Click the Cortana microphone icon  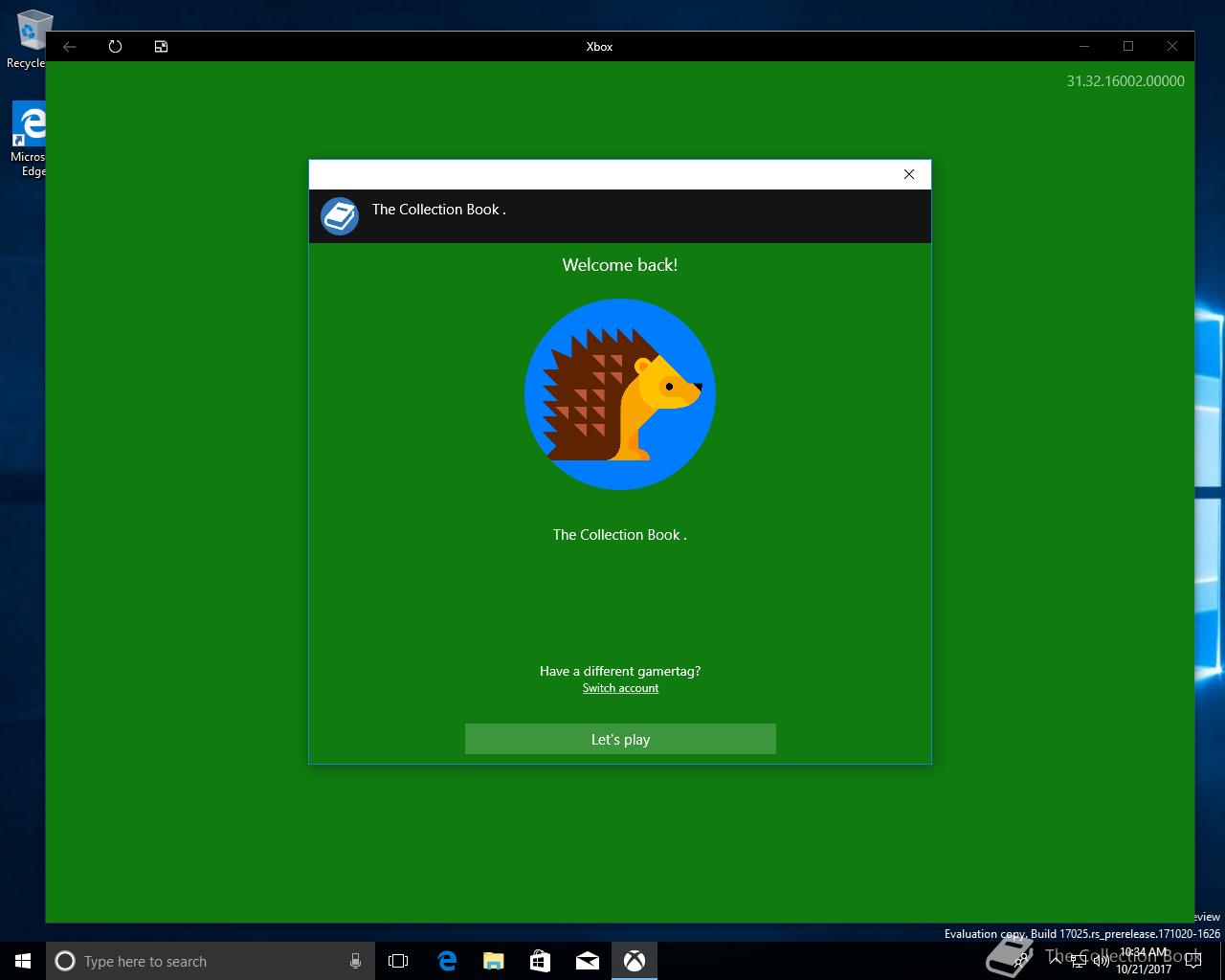tap(355, 961)
